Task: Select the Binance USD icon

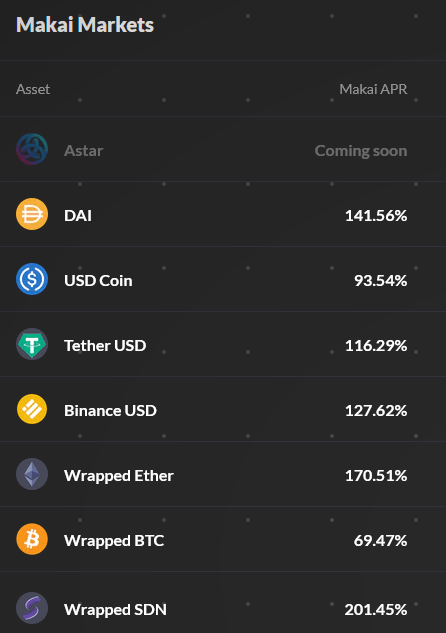Action: tap(32, 409)
